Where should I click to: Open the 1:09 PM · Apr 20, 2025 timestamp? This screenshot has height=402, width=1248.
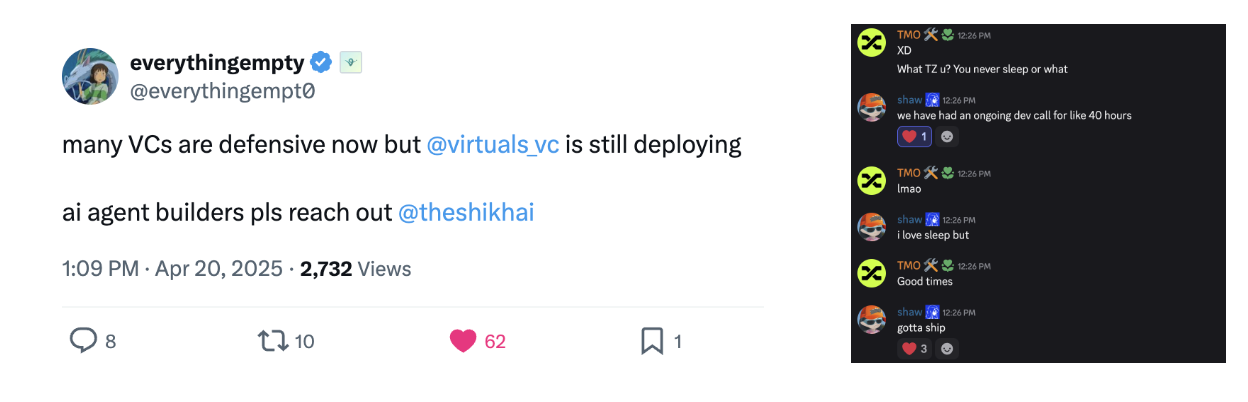tap(172, 269)
